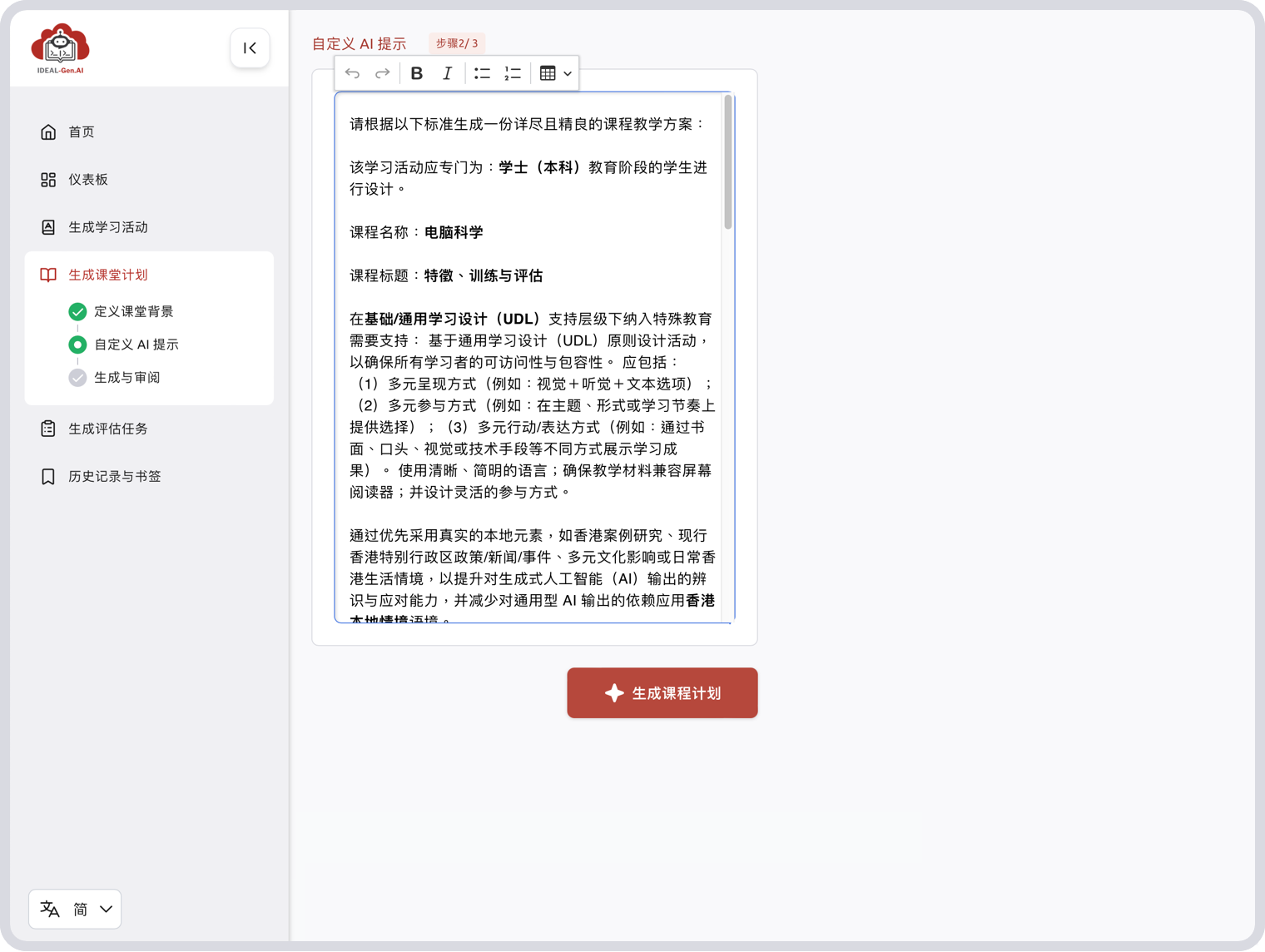Click the grey check beside 生成与审阅
The height and width of the screenshot is (952, 1265).
(x=77, y=378)
